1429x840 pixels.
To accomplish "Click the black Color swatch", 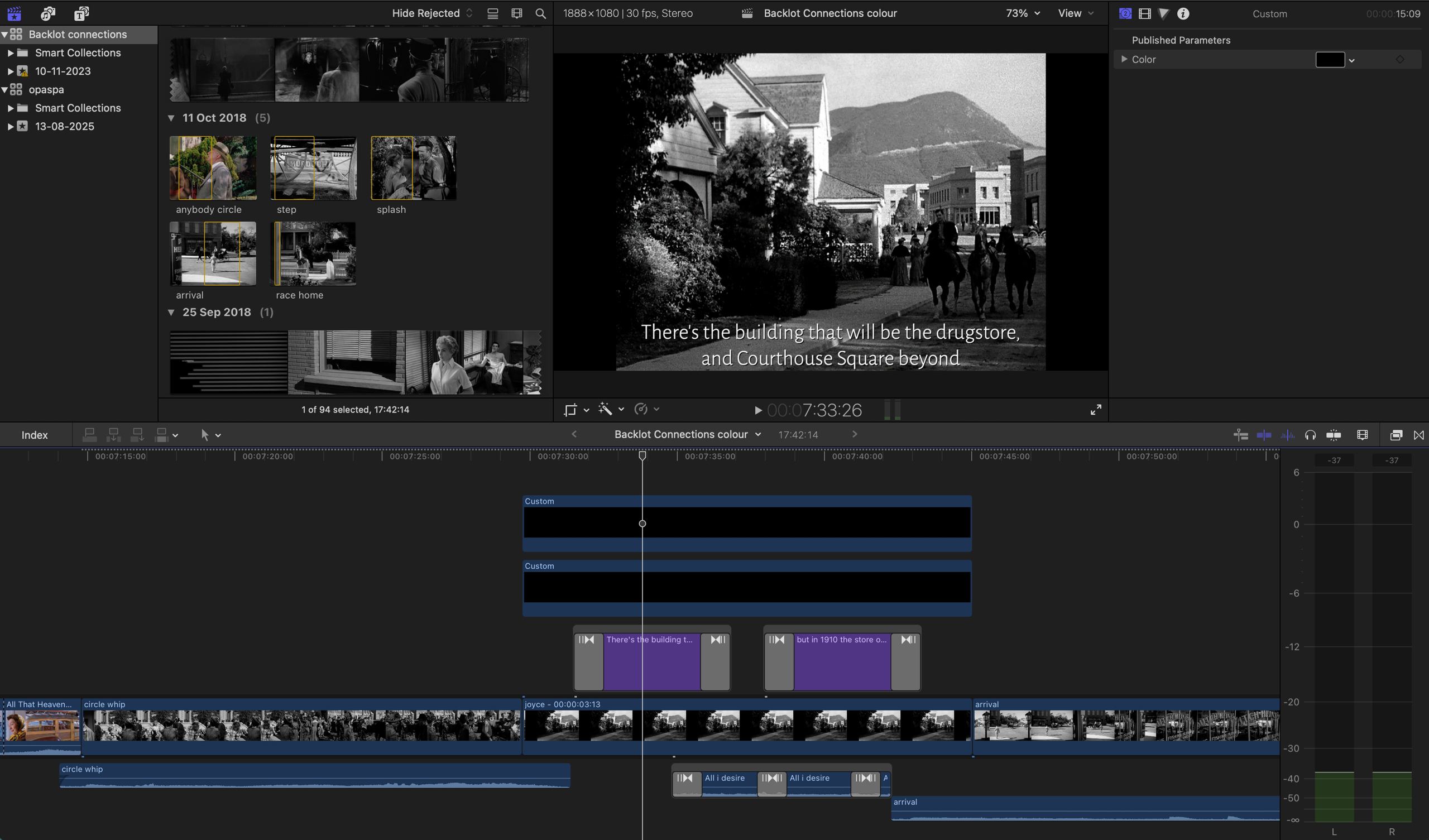I will pos(1329,60).
